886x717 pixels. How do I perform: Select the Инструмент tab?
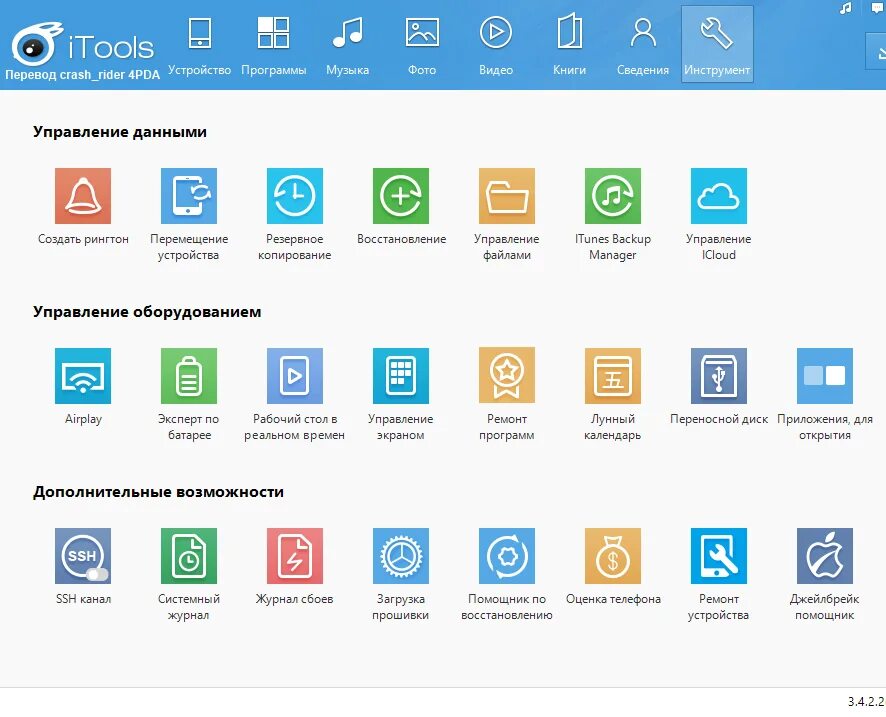pyautogui.click(x=717, y=45)
